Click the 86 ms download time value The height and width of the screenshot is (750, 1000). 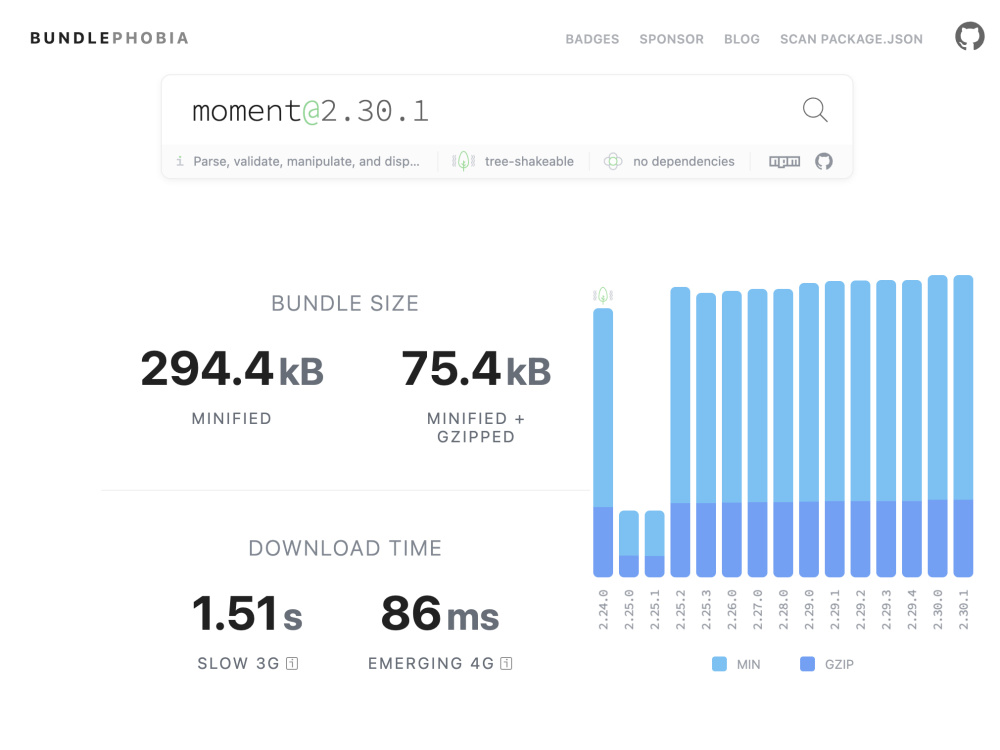(440, 614)
